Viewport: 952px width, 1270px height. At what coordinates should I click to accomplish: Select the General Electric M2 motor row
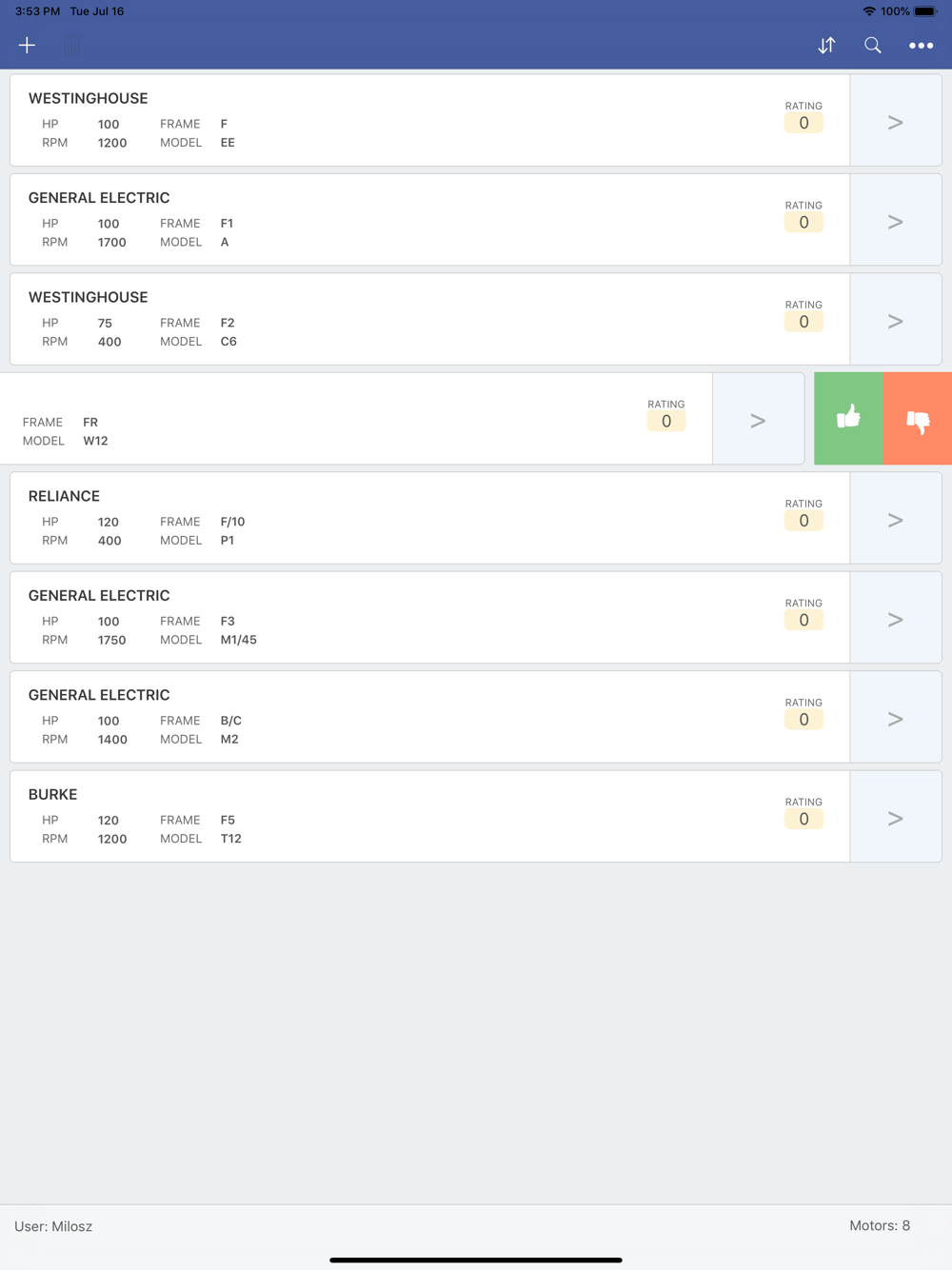coord(429,717)
